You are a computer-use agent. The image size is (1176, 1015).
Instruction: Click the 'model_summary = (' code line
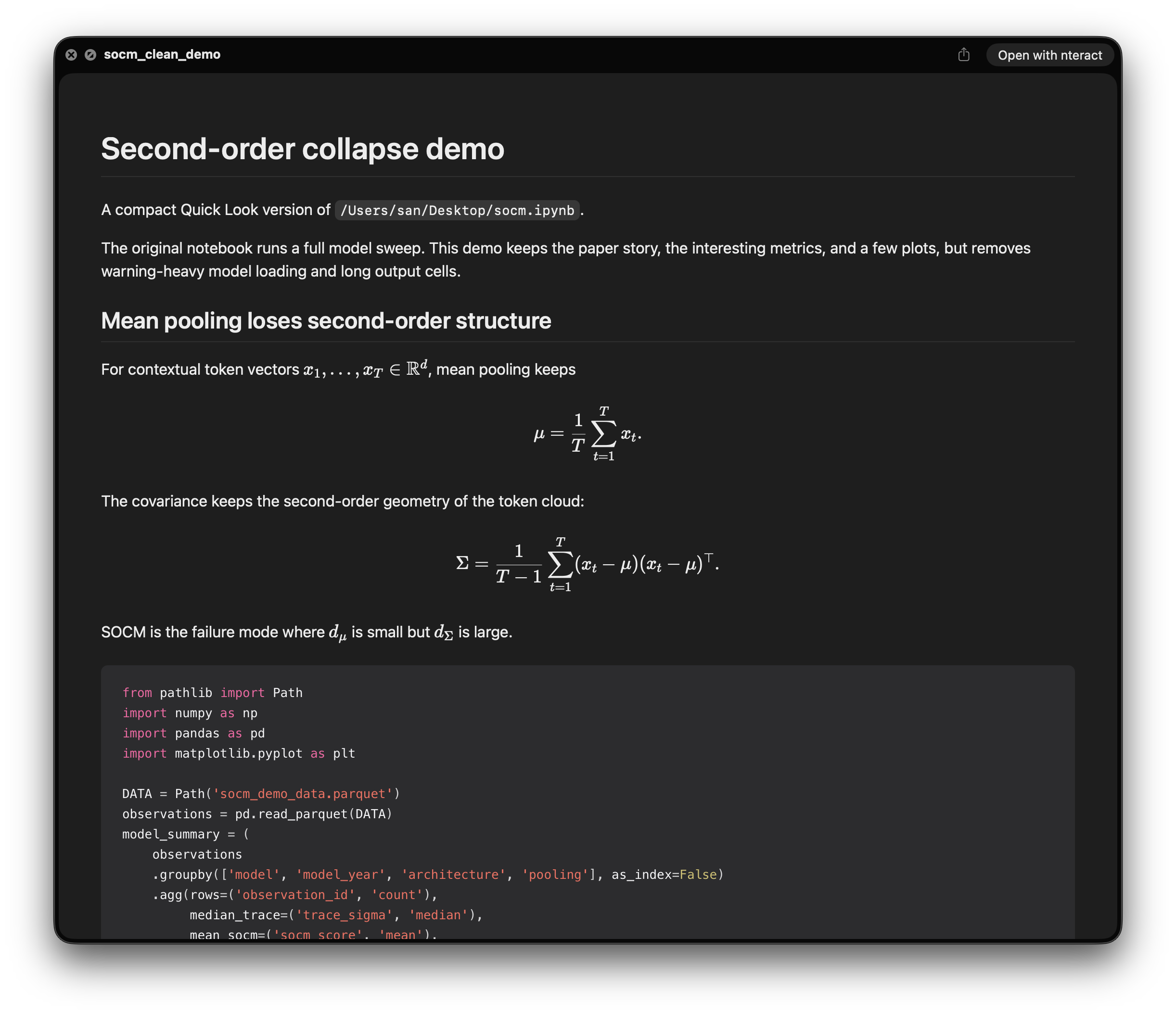tap(186, 834)
